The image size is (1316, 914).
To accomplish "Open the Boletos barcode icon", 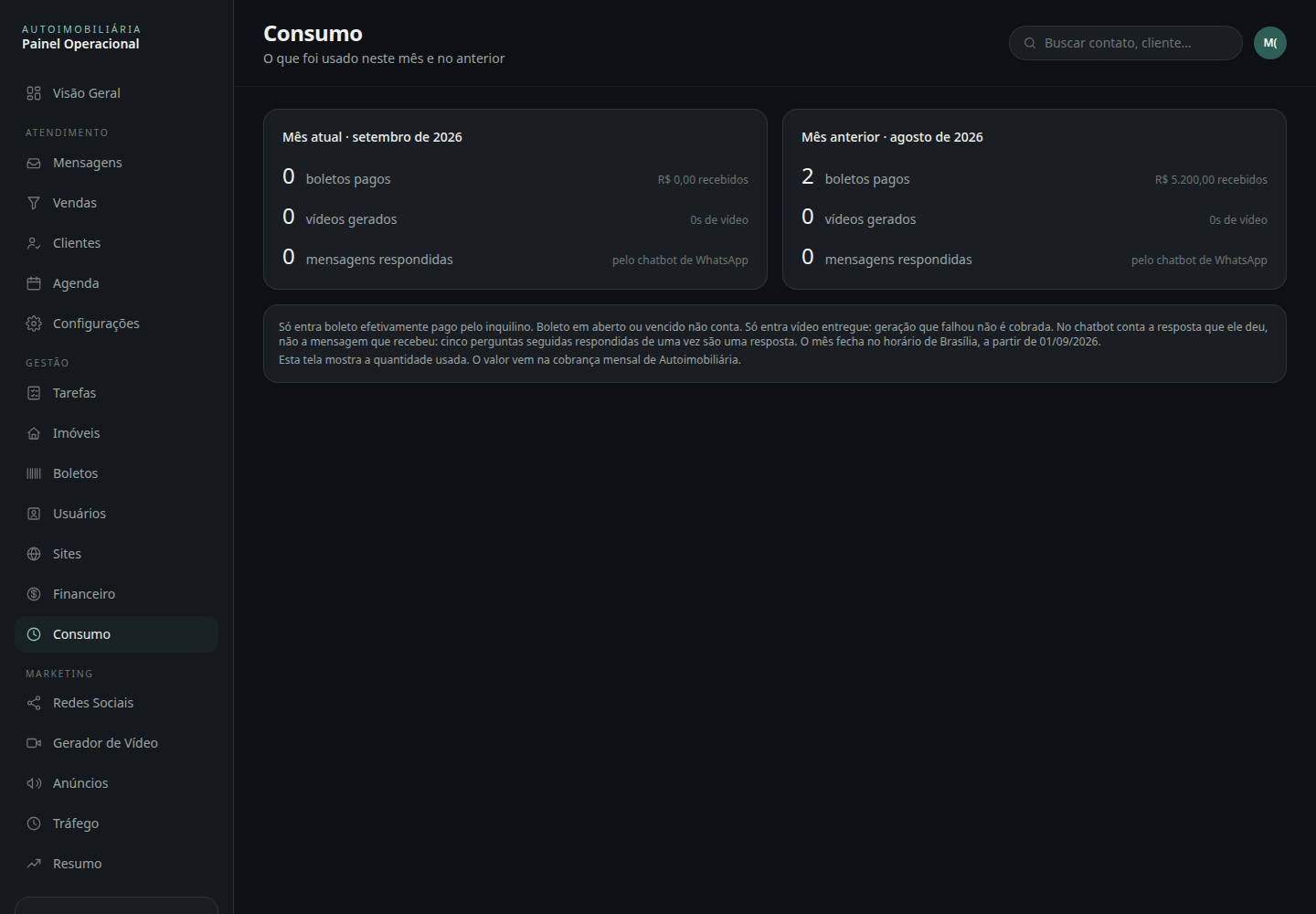I will click(x=34, y=473).
